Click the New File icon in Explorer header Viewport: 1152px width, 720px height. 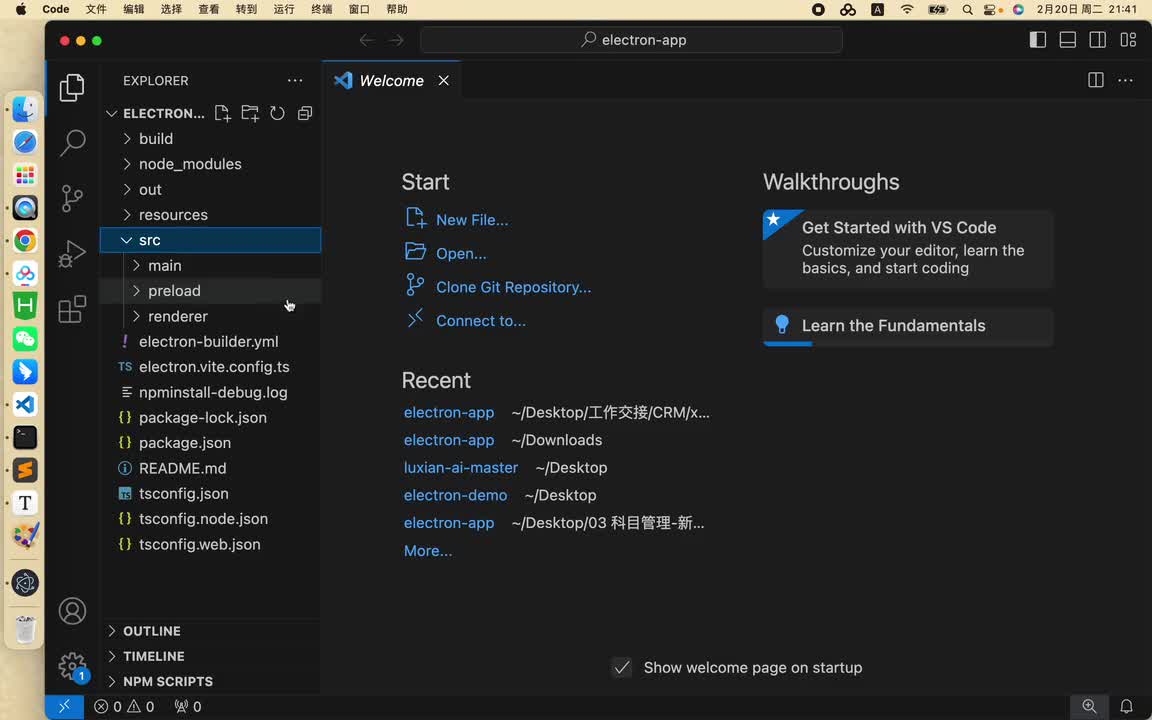pyautogui.click(x=223, y=113)
